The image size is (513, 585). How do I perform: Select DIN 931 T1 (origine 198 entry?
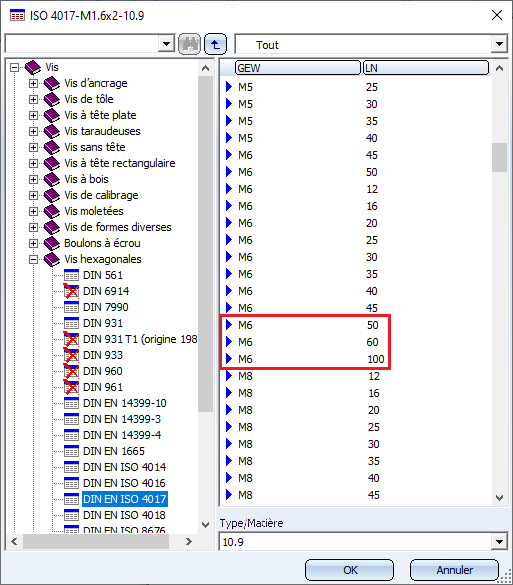coord(140,339)
